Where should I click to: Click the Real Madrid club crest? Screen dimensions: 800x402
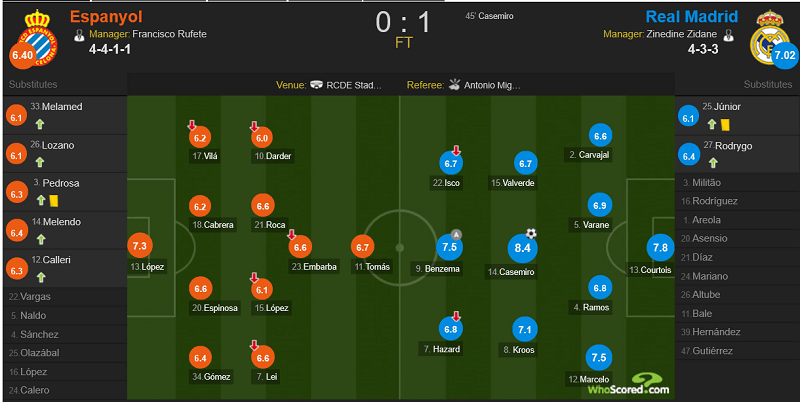point(769,37)
